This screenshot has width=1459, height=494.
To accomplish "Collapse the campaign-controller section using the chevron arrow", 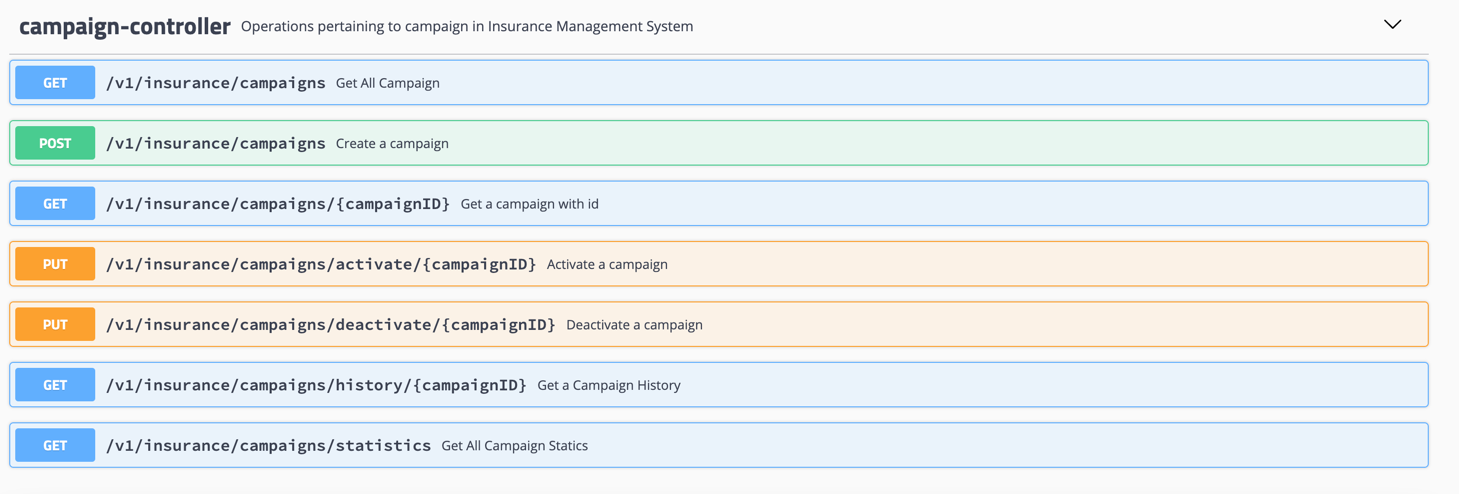I will [x=1392, y=25].
